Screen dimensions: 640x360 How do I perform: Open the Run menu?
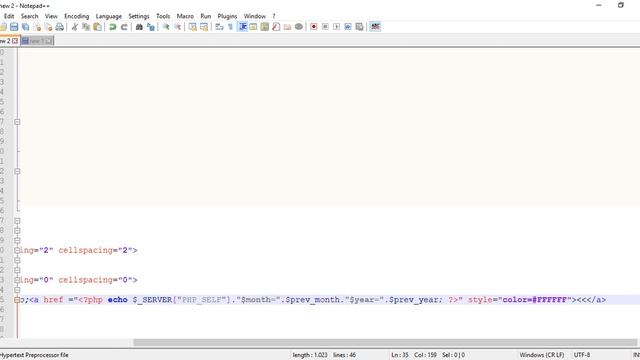click(206, 16)
